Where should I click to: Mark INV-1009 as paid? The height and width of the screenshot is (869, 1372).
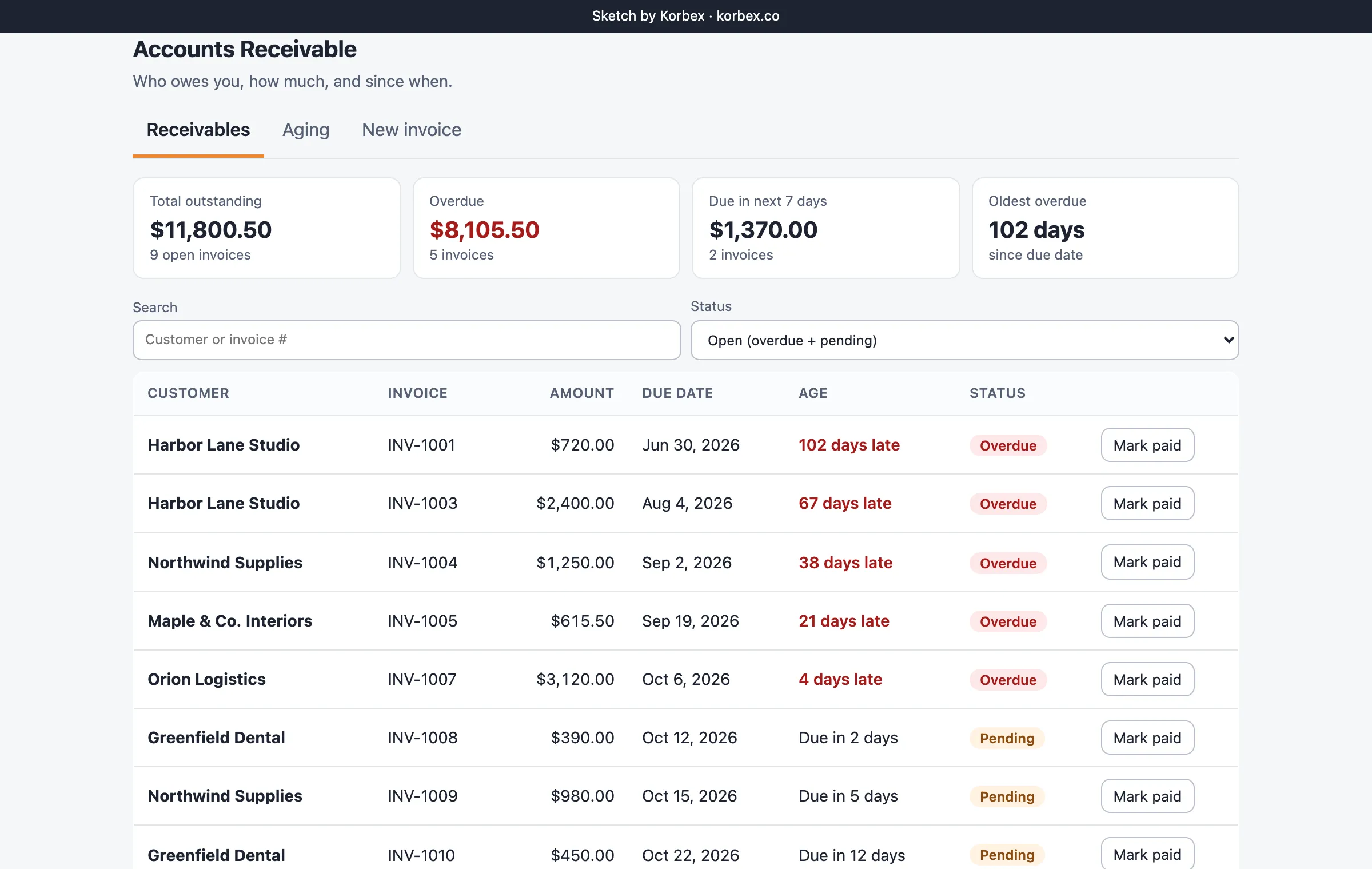[x=1147, y=796]
